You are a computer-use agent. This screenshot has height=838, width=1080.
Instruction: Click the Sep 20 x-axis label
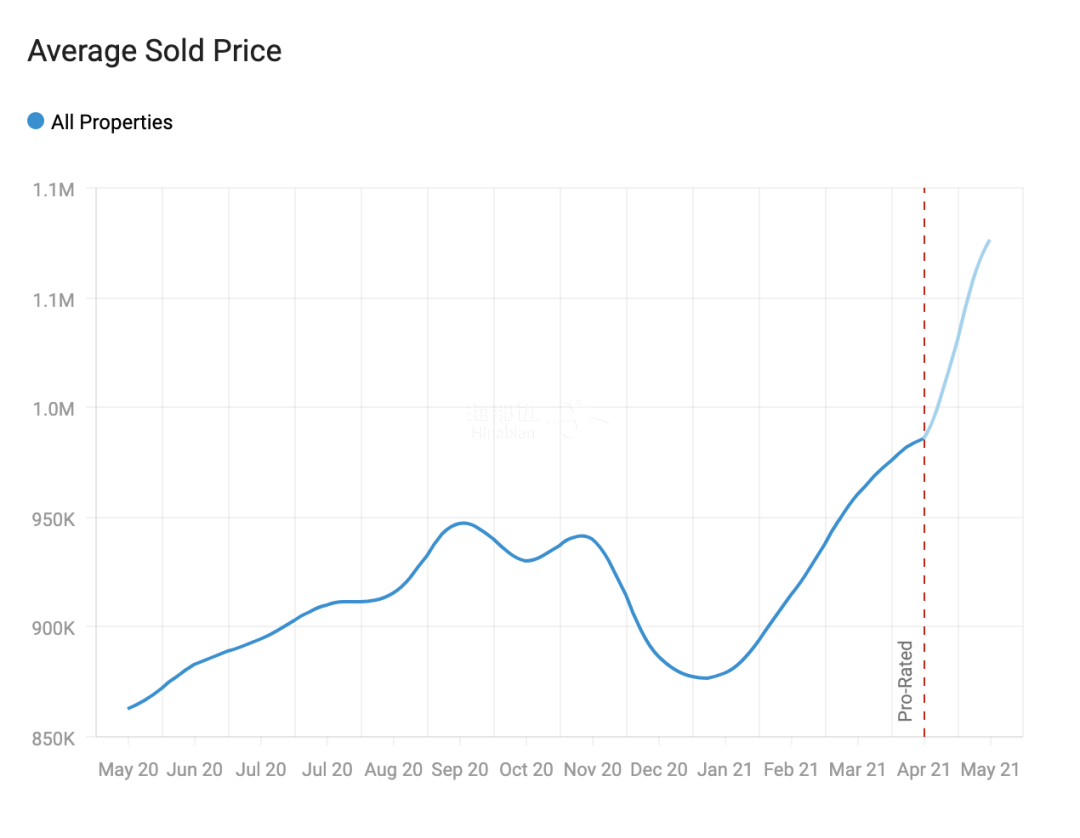[x=460, y=770]
